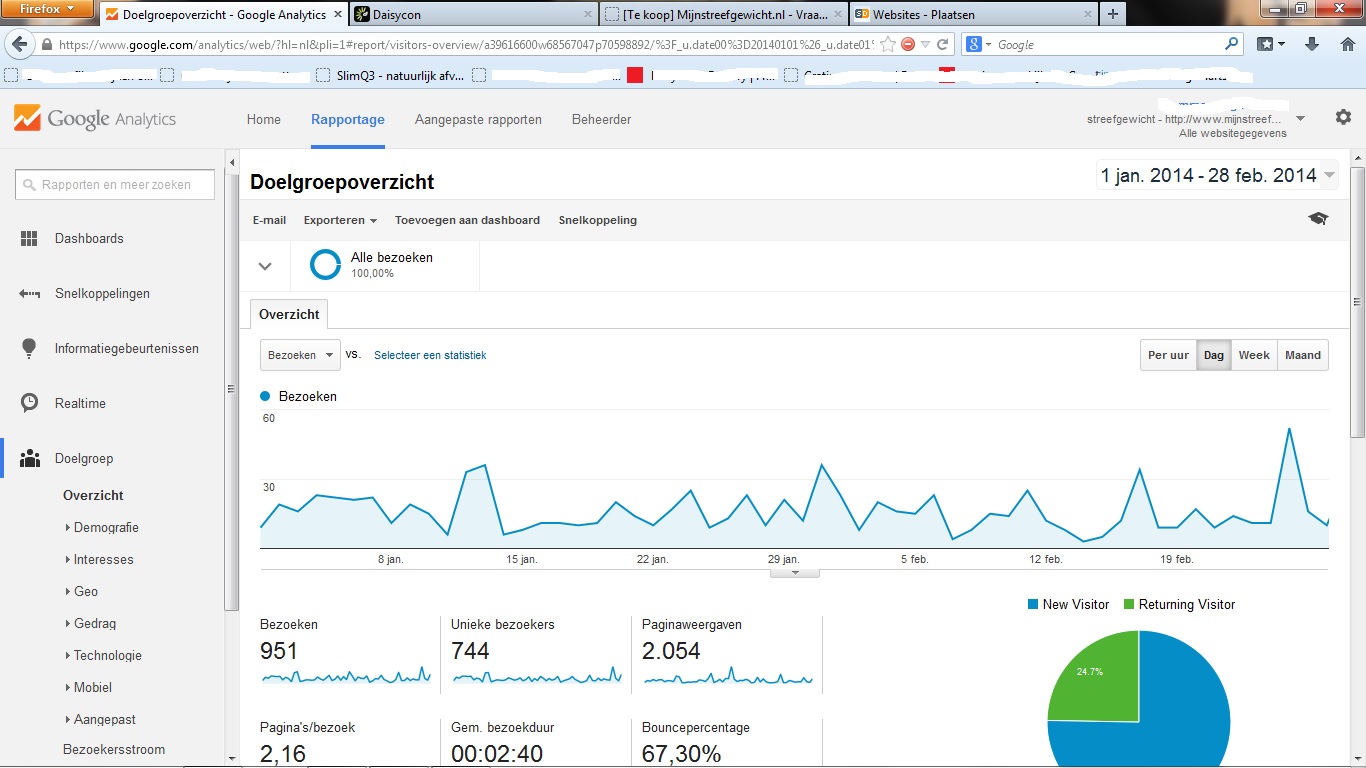Open Overzicht under Doelgroep

pyautogui.click(x=93, y=495)
